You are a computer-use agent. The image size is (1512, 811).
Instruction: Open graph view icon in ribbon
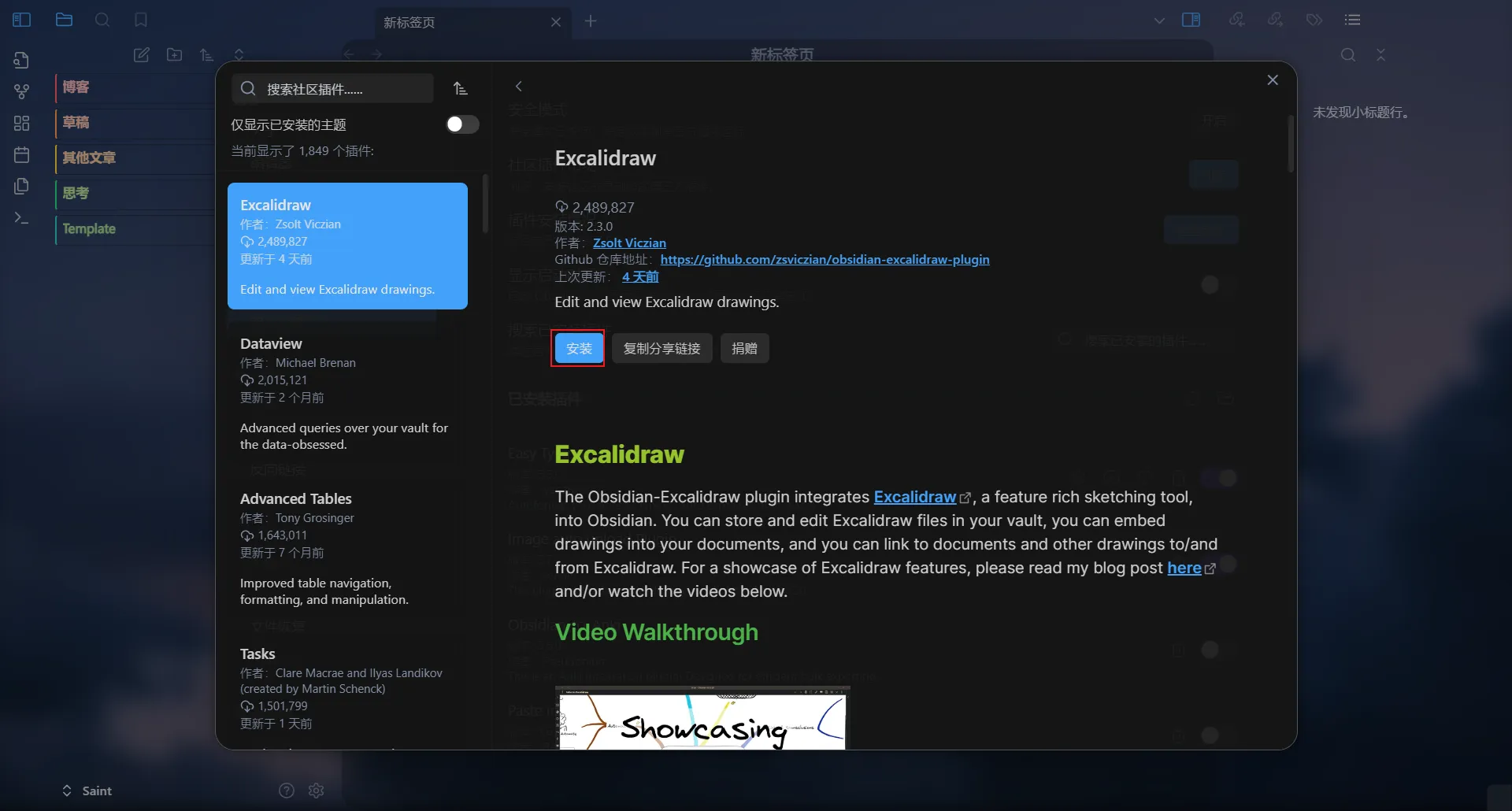pos(22,91)
